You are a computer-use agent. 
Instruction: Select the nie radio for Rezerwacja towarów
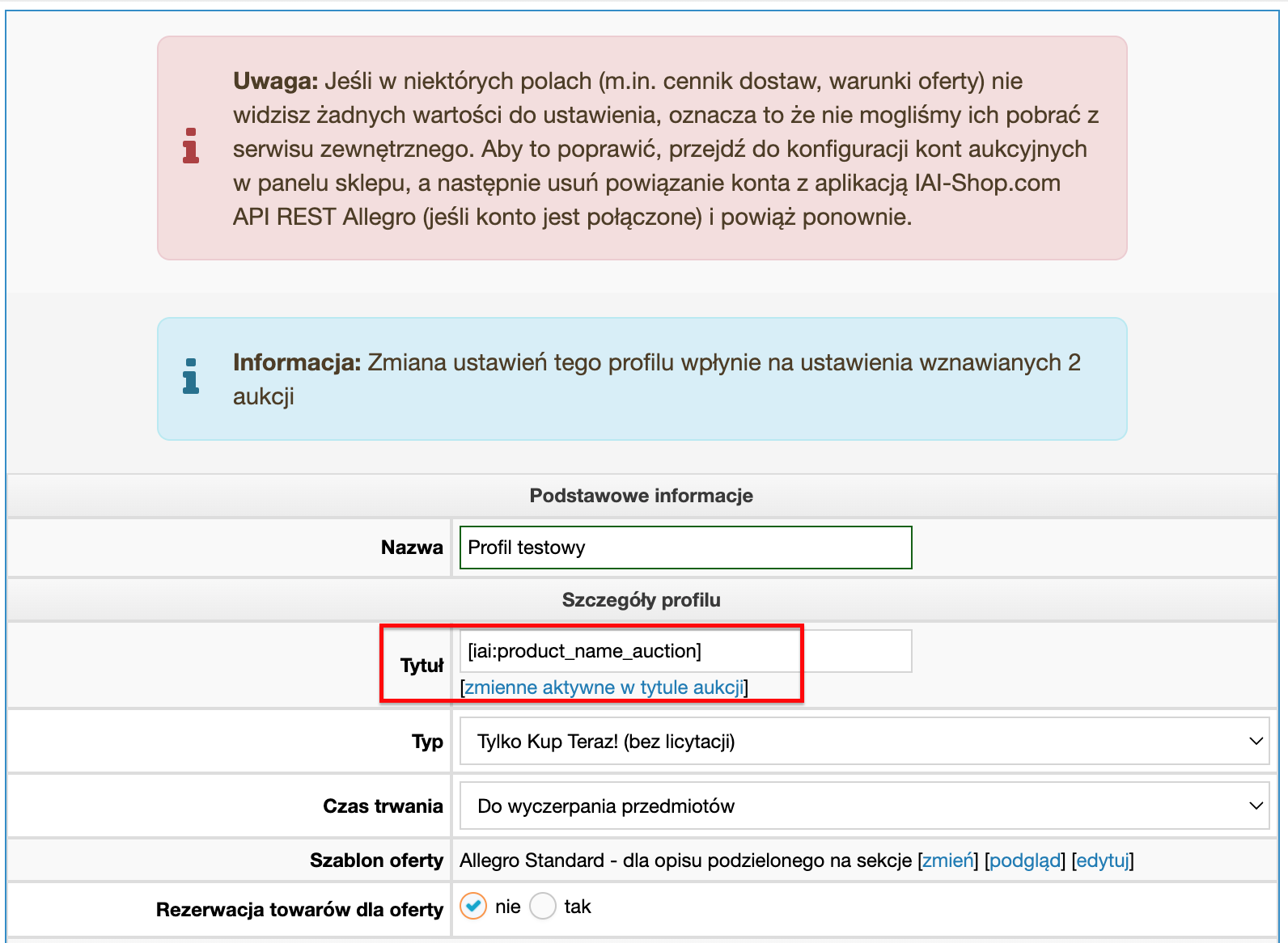[x=473, y=906]
